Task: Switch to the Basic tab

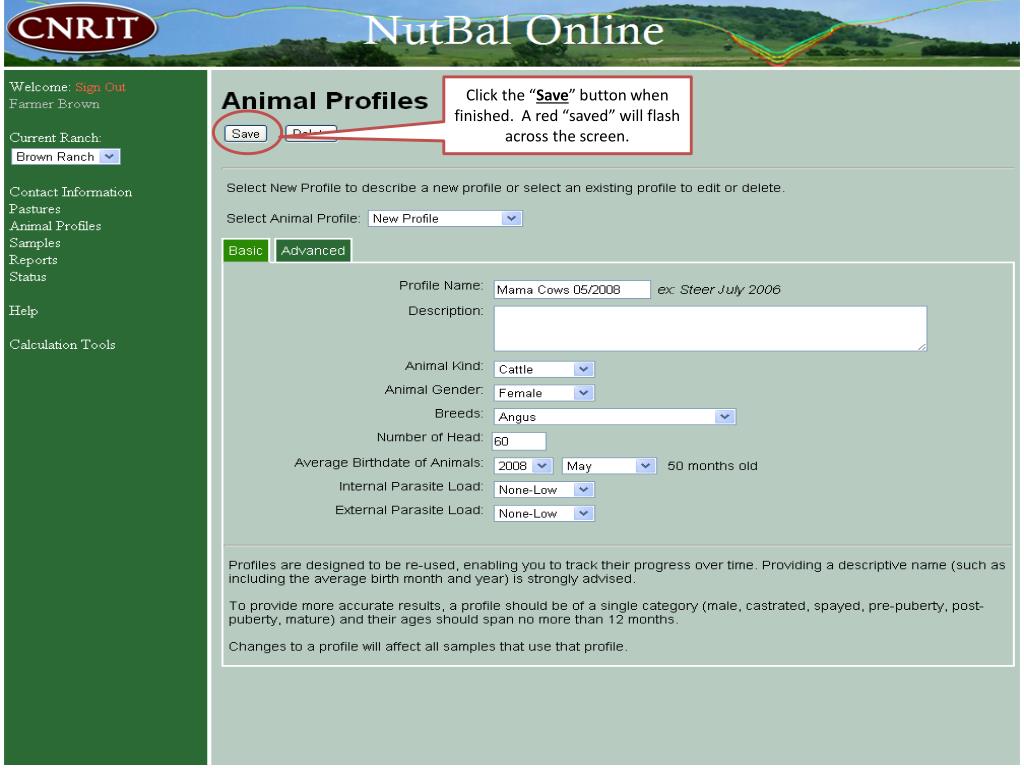Action: coord(246,251)
